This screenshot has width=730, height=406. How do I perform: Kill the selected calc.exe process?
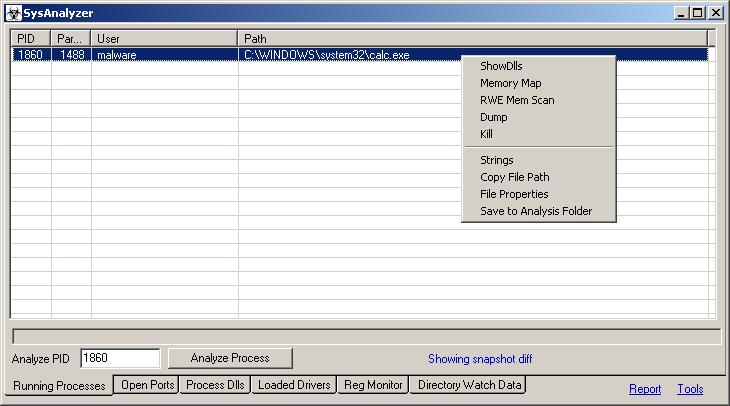click(x=486, y=134)
